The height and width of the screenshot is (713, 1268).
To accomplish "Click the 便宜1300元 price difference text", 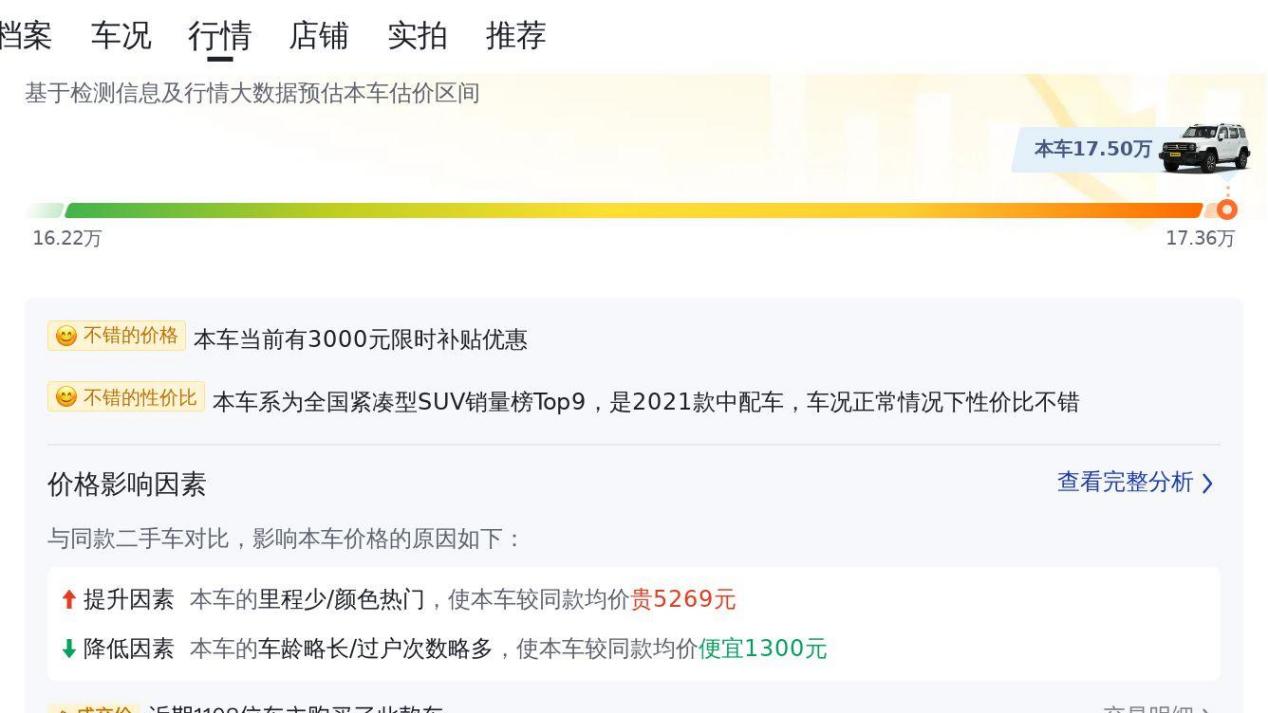I will click(763, 649).
